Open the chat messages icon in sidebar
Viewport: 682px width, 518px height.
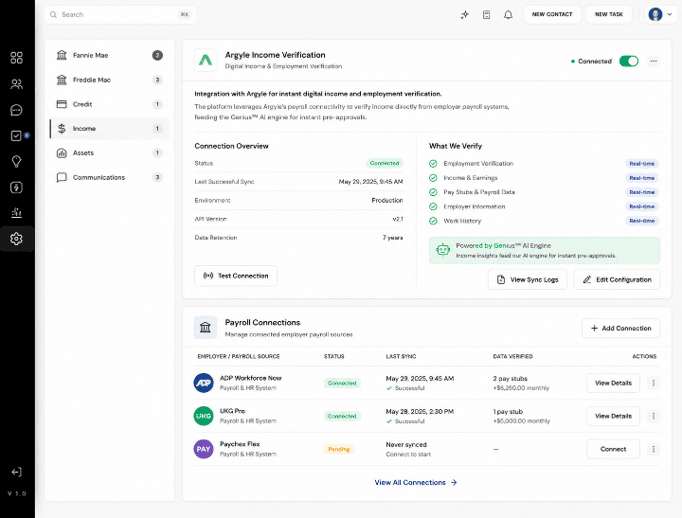[x=17, y=110]
